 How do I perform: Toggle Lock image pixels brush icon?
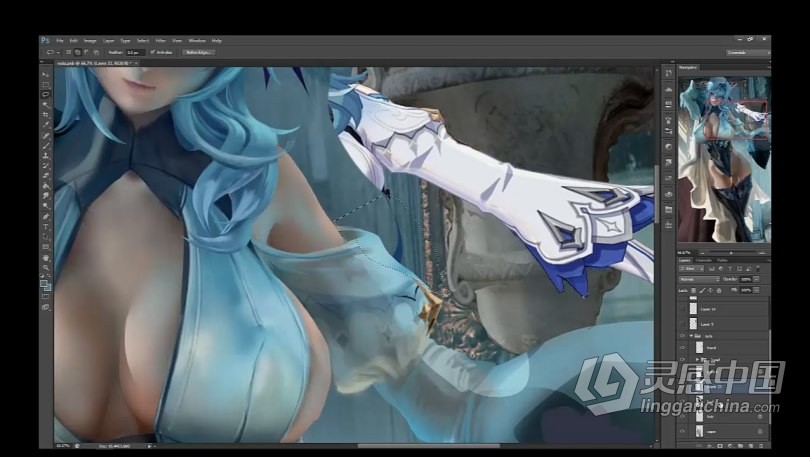tap(702, 291)
